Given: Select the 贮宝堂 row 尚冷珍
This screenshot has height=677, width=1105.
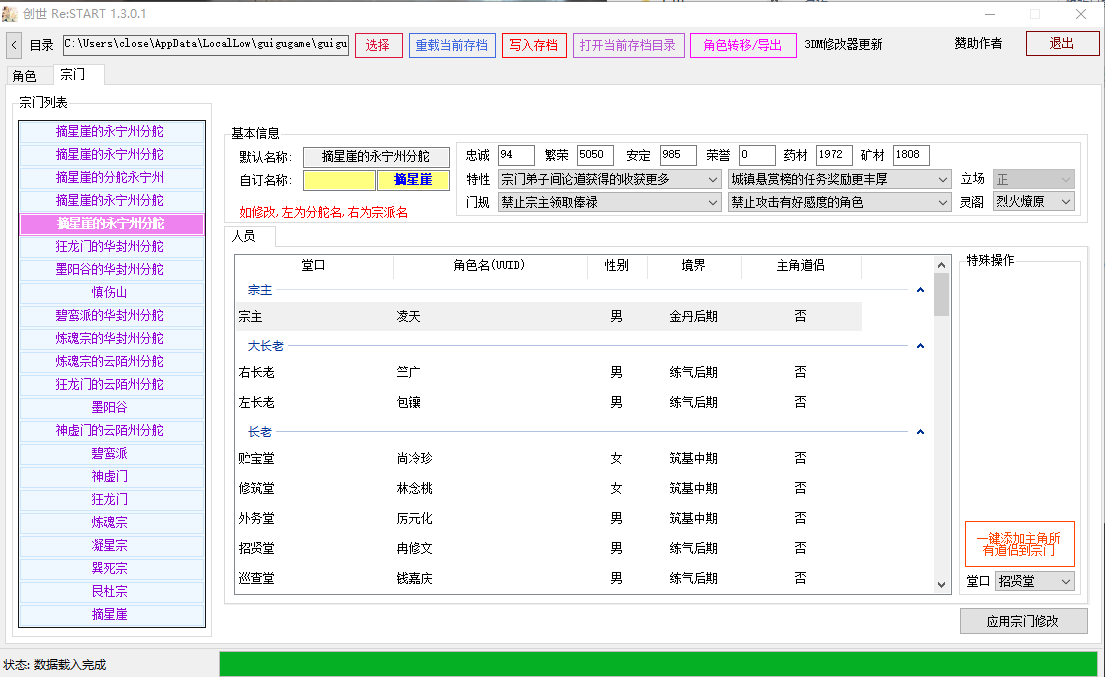Looking at the screenshot, I should 548,458.
